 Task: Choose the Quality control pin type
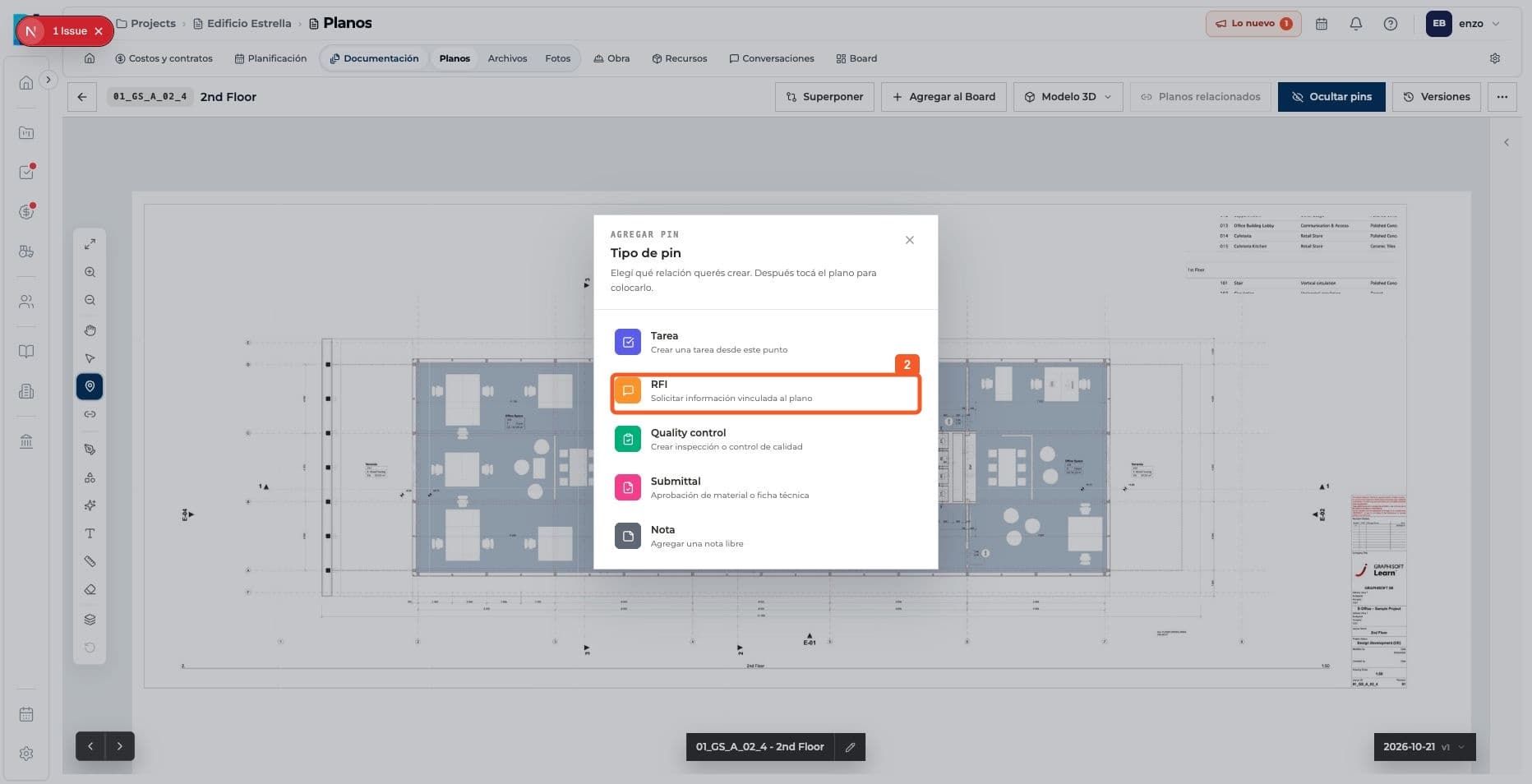765,439
